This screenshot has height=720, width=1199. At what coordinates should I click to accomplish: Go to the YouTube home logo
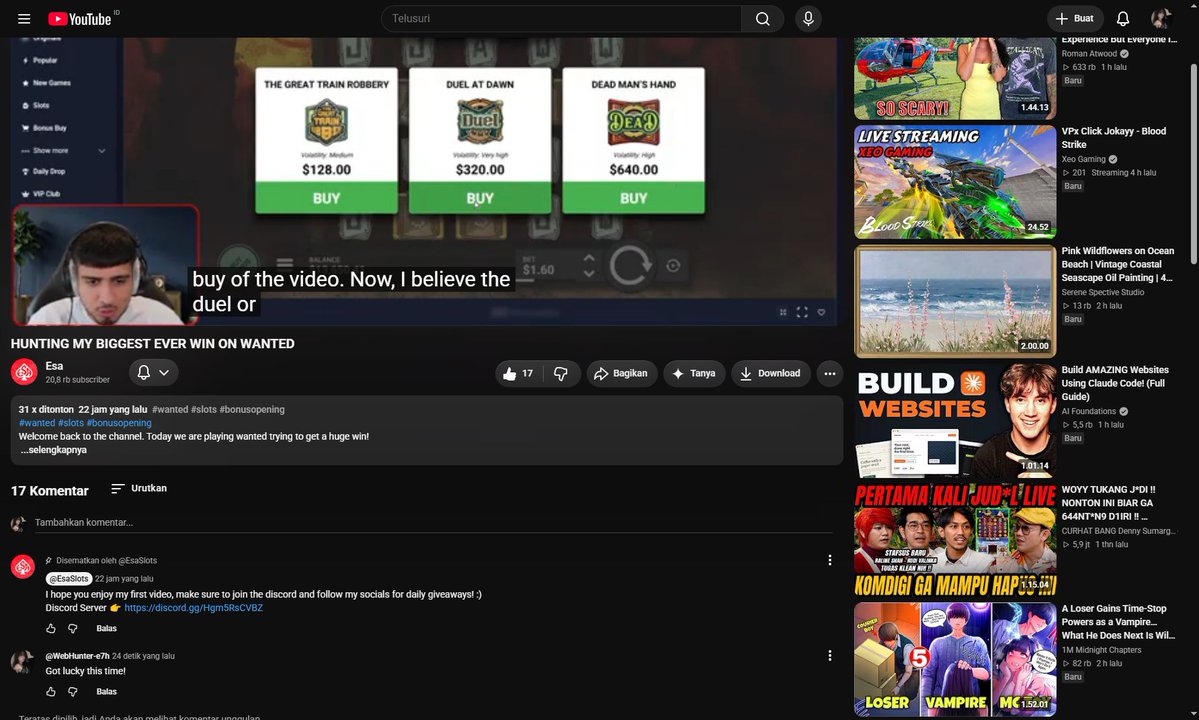pyautogui.click(x=80, y=18)
